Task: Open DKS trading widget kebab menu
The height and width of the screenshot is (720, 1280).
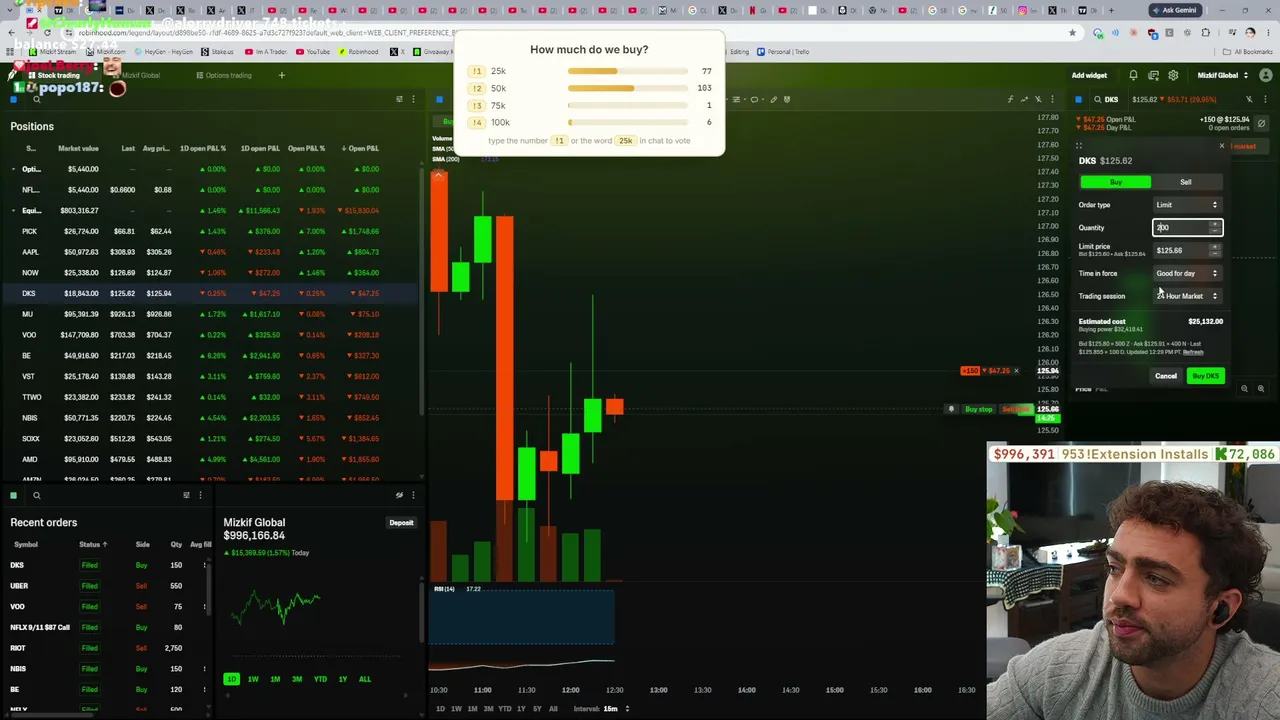Action: point(1263,99)
